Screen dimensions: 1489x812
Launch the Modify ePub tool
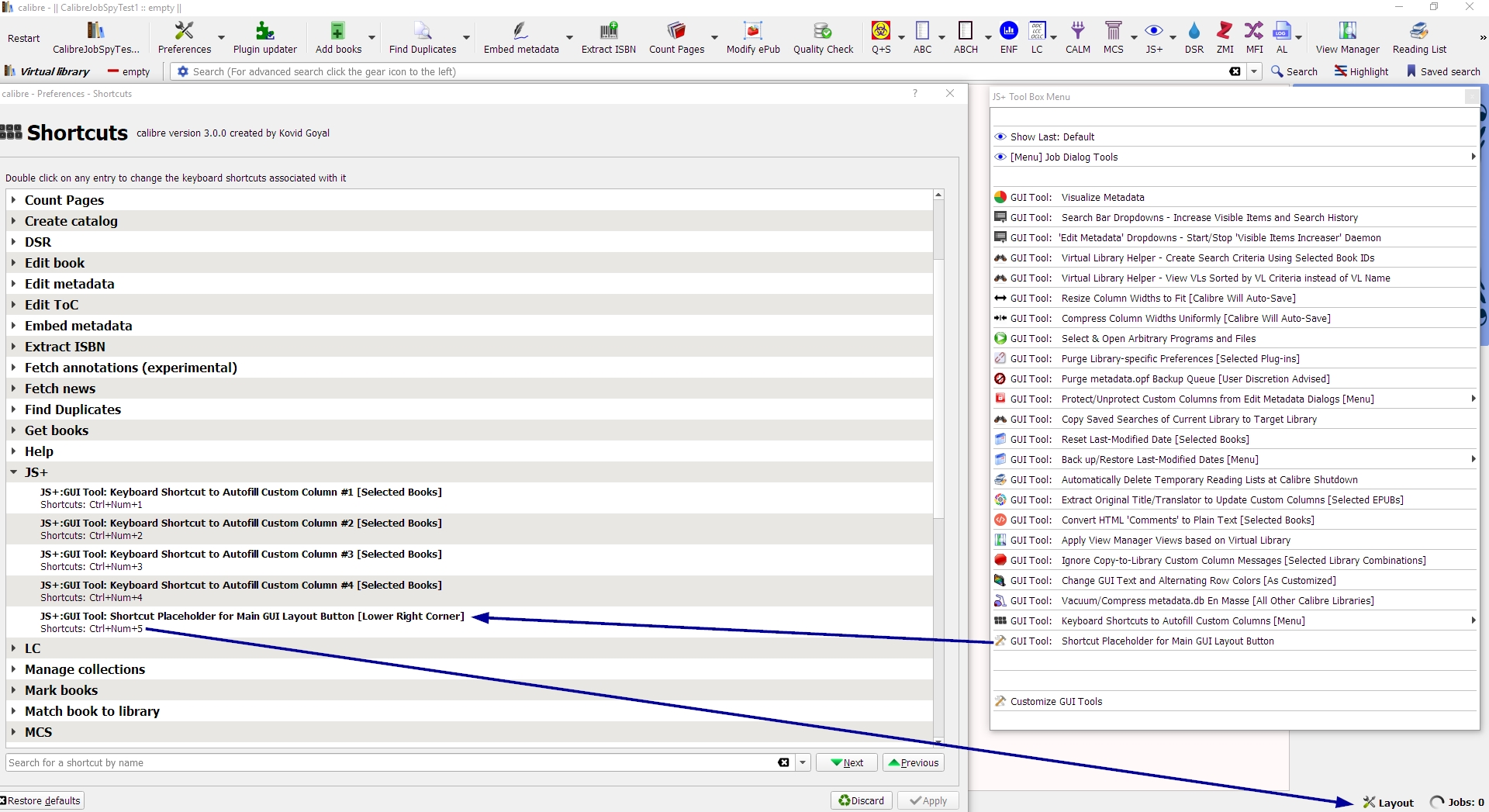753,37
